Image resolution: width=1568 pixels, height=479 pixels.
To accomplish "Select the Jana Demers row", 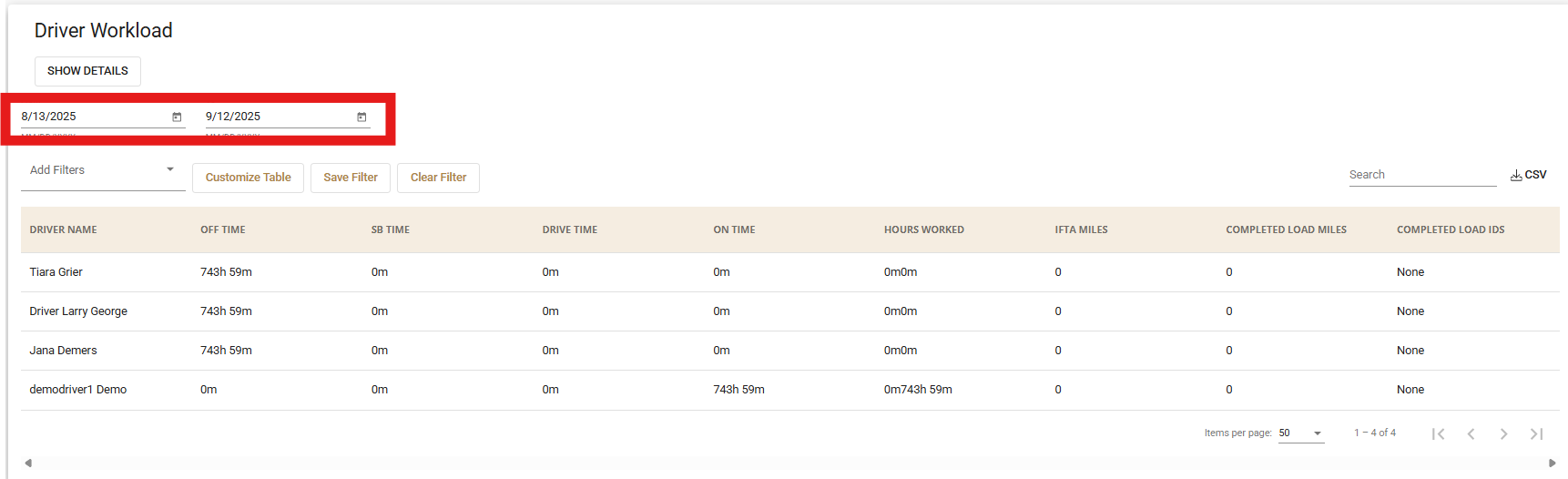I will point(63,351).
